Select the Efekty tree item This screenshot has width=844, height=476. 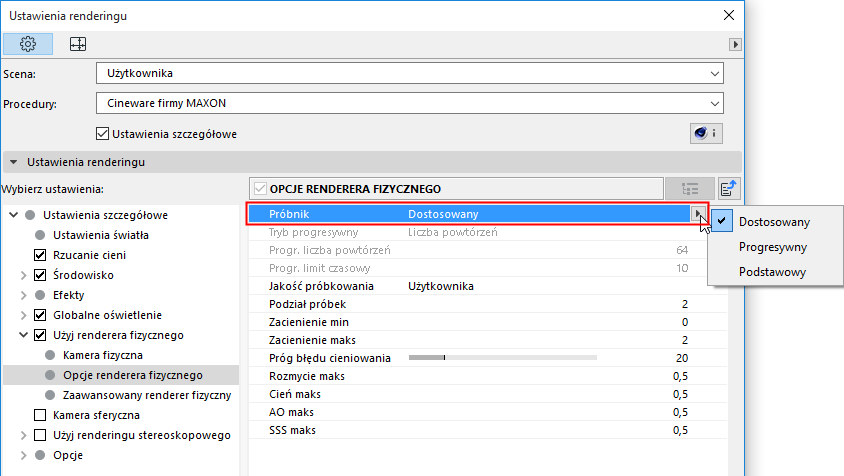pyautogui.click(x=68, y=295)
